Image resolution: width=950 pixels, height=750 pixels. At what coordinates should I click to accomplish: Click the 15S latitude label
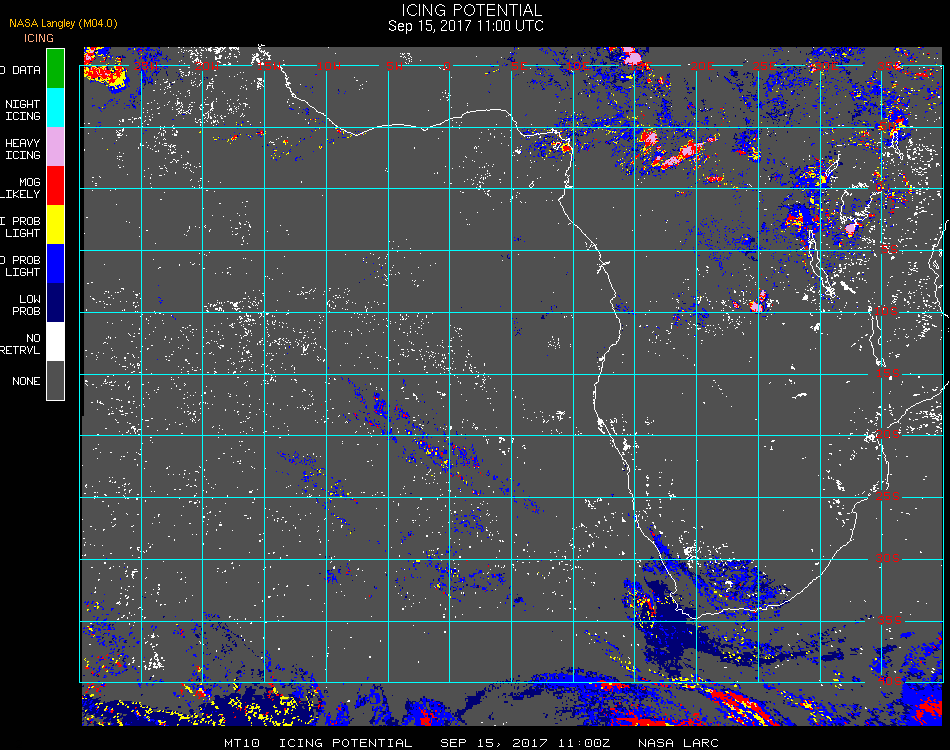[x=888, y=373]
